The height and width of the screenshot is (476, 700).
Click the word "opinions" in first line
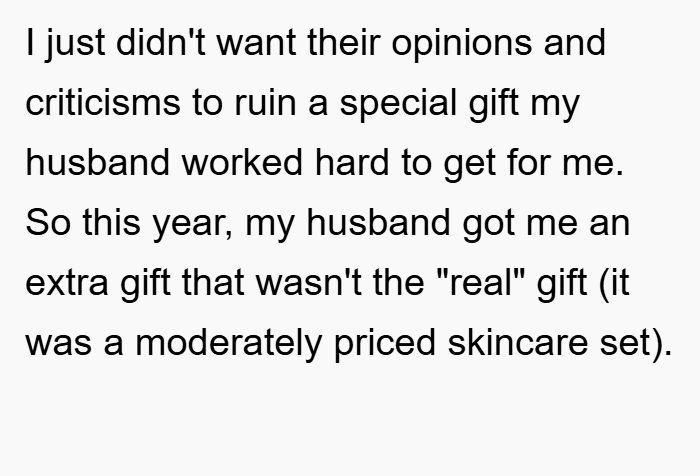point(462,45)
